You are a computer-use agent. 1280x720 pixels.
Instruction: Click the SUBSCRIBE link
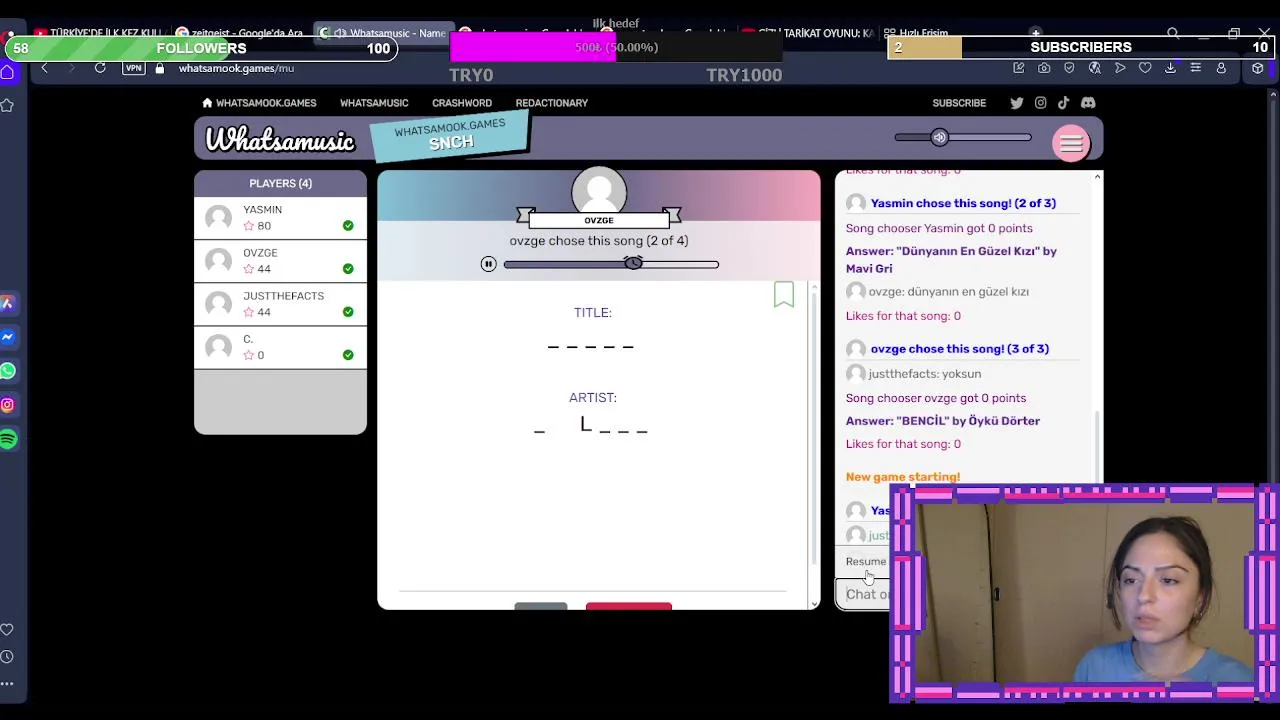click(x=959, y=103)
